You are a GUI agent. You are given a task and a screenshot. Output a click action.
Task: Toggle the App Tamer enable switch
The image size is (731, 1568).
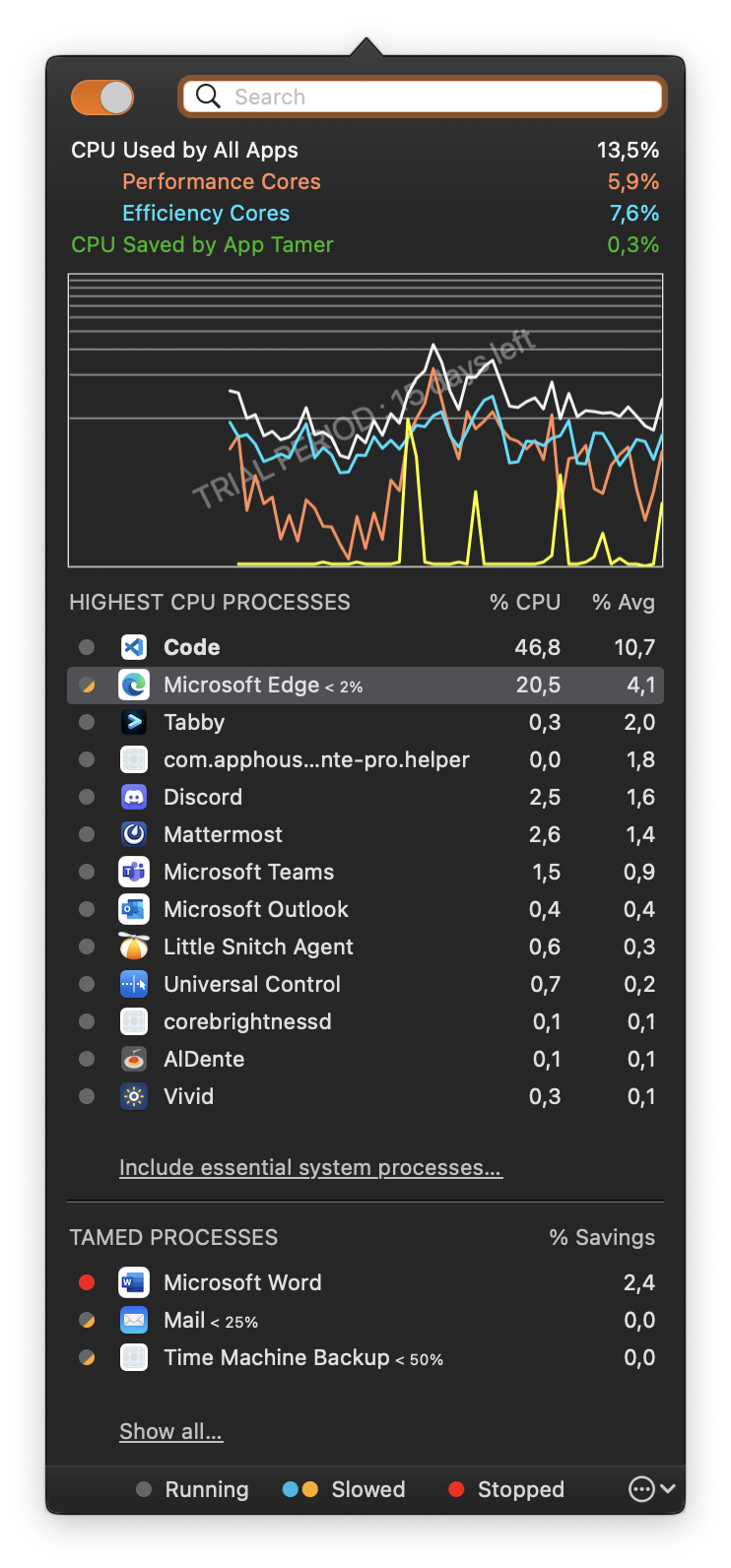pos(102,98)
